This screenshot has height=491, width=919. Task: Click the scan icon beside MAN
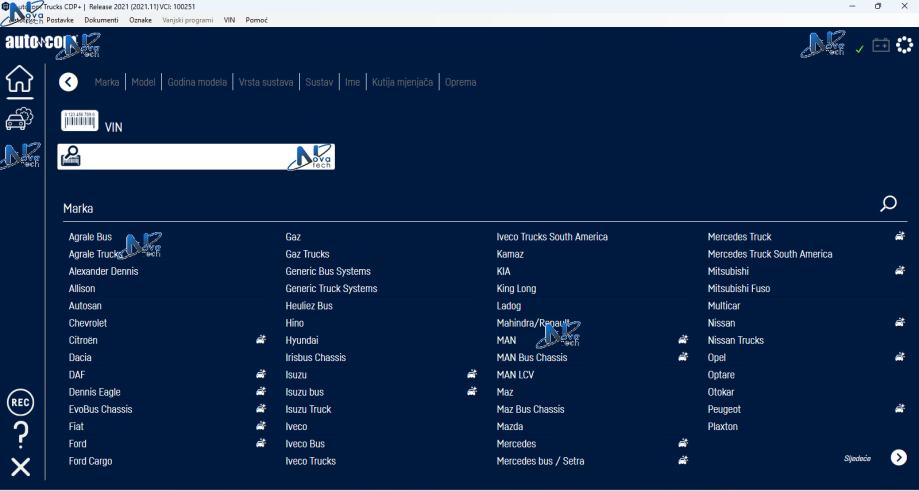pos(683,339)
